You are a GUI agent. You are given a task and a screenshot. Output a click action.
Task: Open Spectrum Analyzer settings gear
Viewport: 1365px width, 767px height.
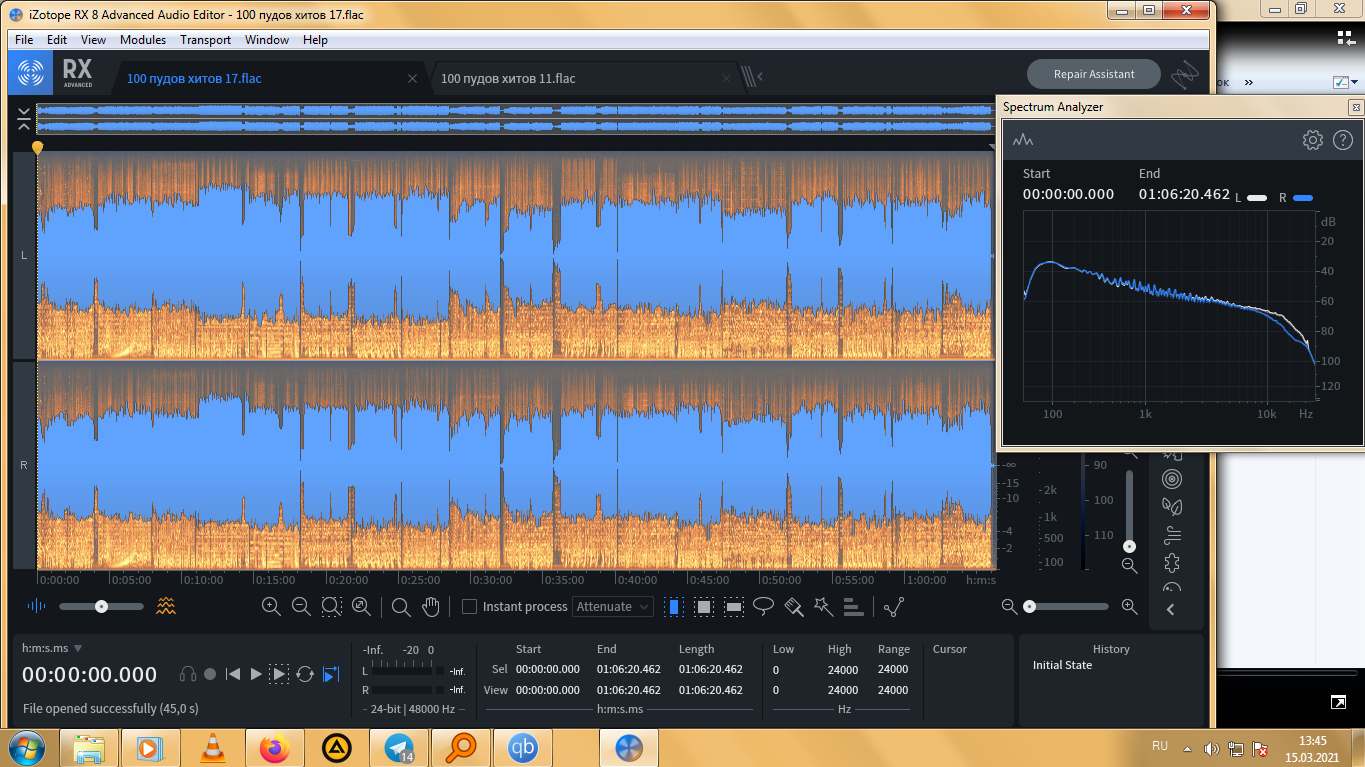[1312, 140]
